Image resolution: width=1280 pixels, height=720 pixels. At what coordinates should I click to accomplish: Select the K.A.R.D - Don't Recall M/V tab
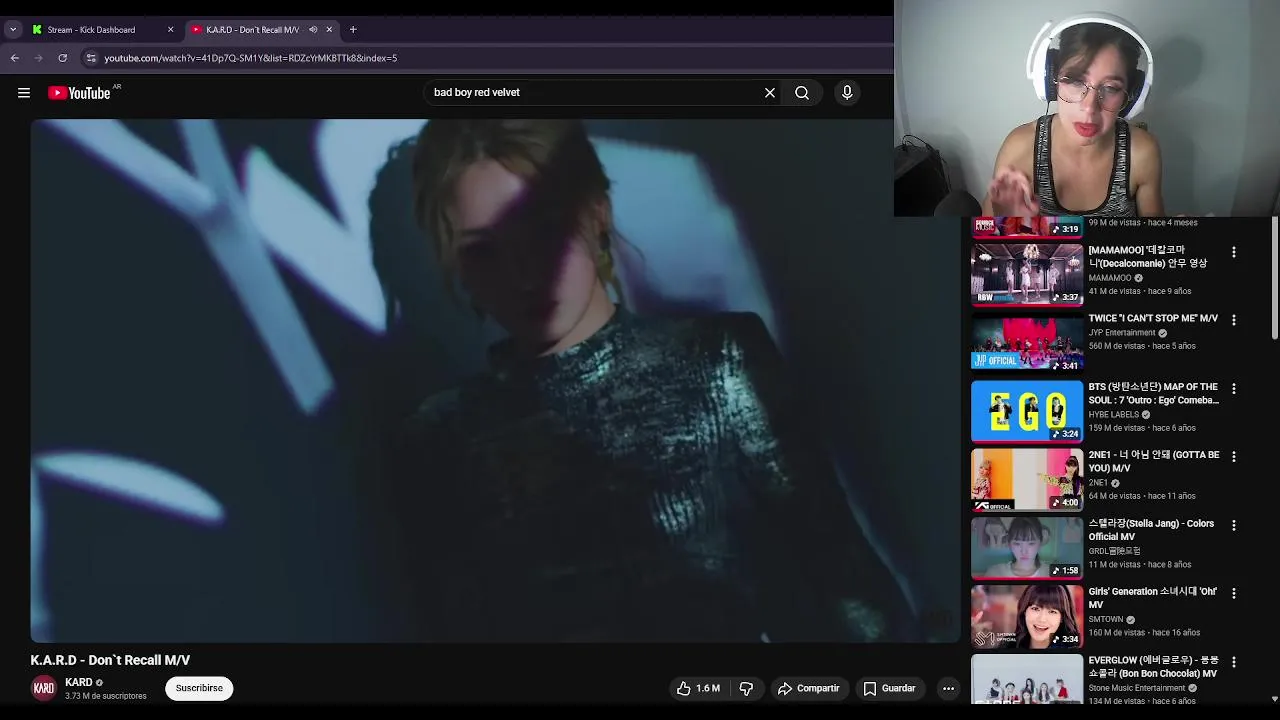tap(252, 30)
